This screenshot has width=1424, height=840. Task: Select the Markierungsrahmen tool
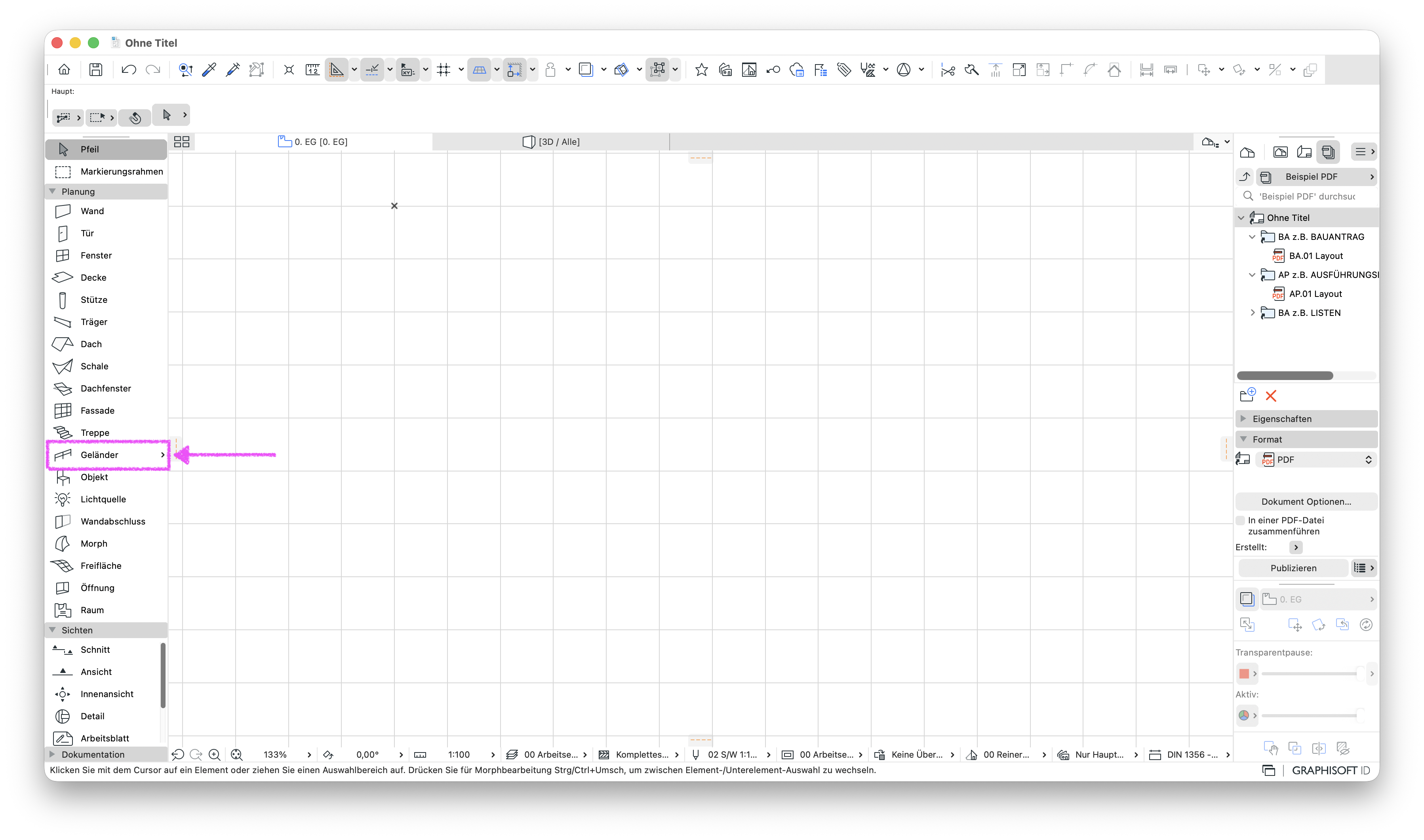coord(106,171)
